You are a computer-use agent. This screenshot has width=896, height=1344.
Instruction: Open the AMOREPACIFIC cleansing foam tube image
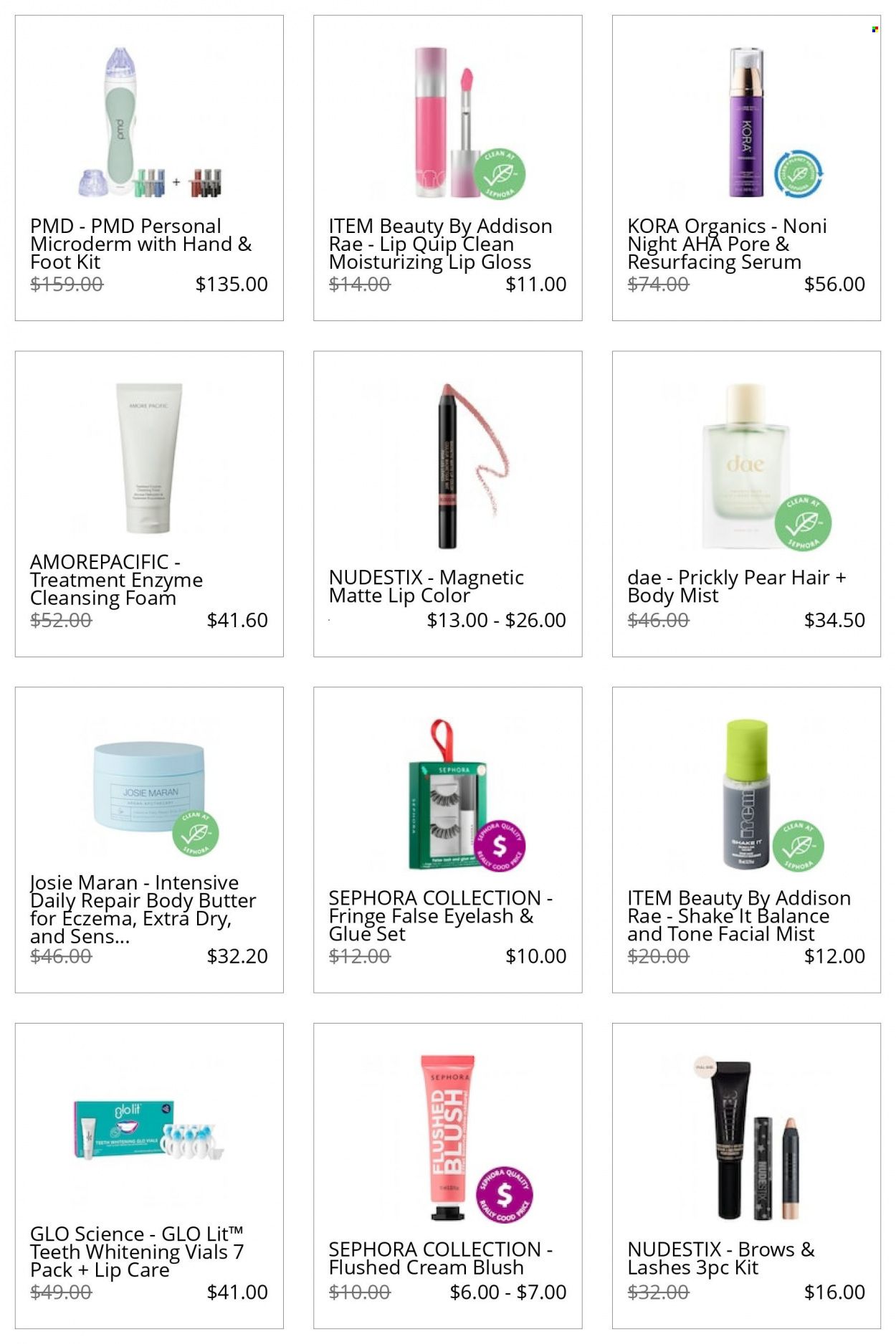(x=149, y=458)
